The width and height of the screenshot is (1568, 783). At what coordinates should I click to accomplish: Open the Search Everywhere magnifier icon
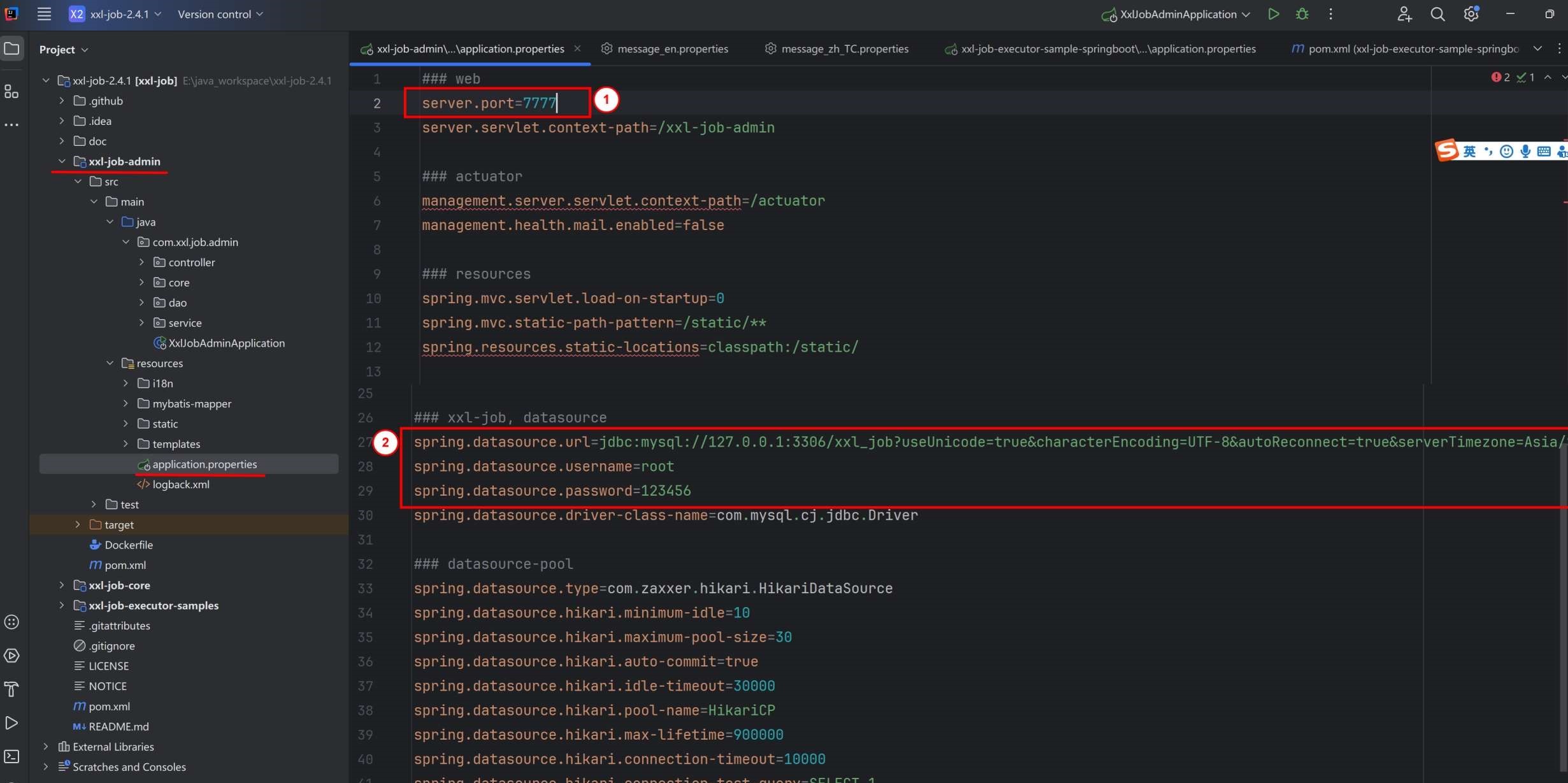tap(1437, 14)
